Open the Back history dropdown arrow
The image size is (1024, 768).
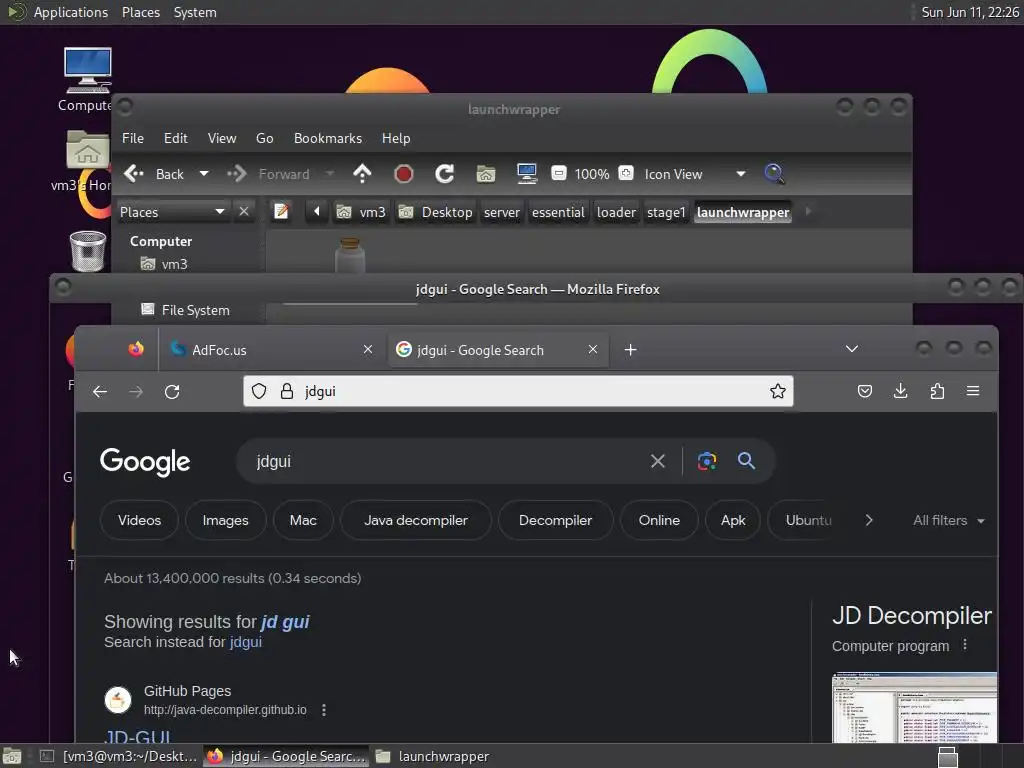tap(204, 174)
